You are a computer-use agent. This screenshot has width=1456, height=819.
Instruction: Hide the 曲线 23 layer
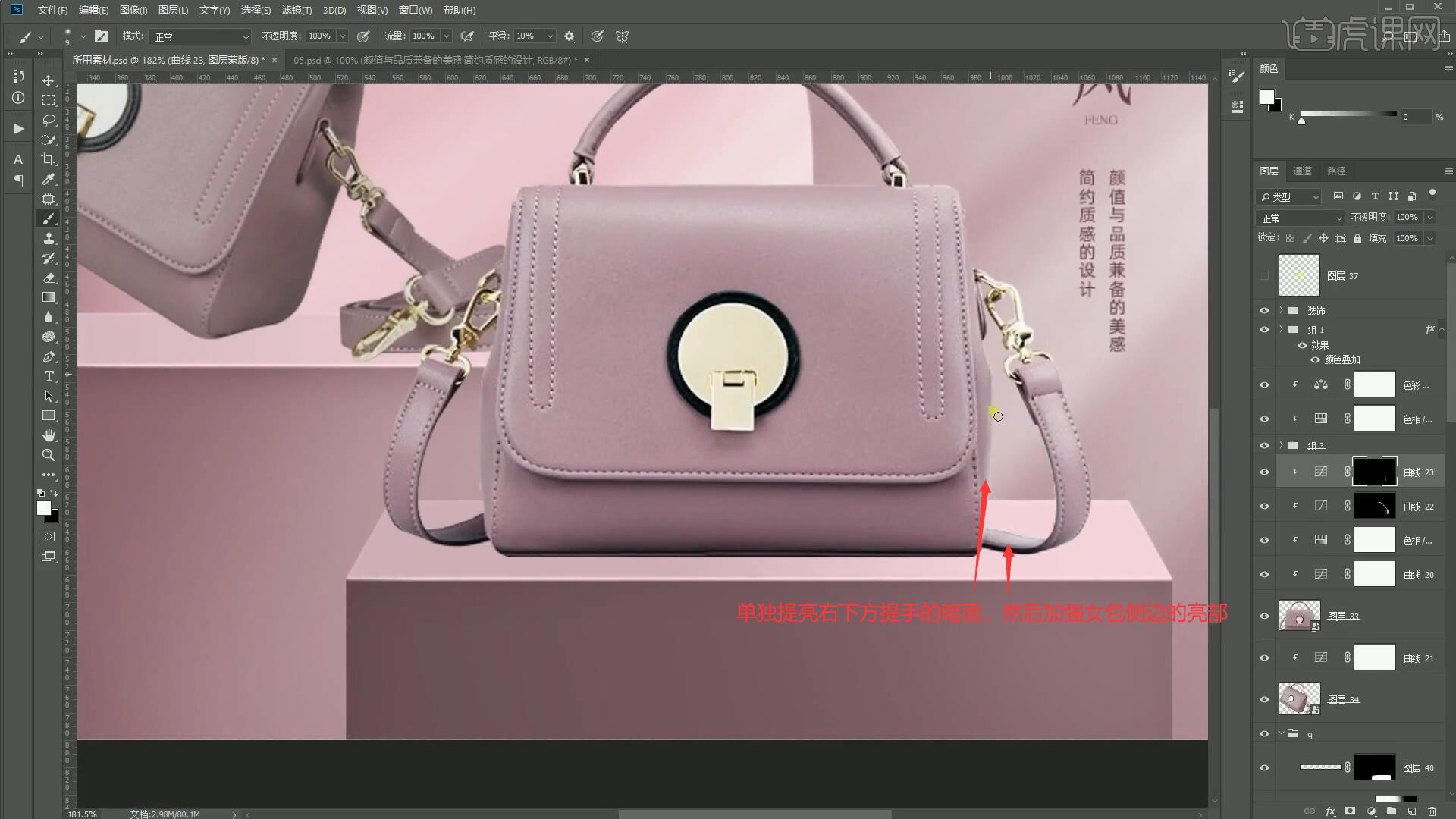[1264, 472]
